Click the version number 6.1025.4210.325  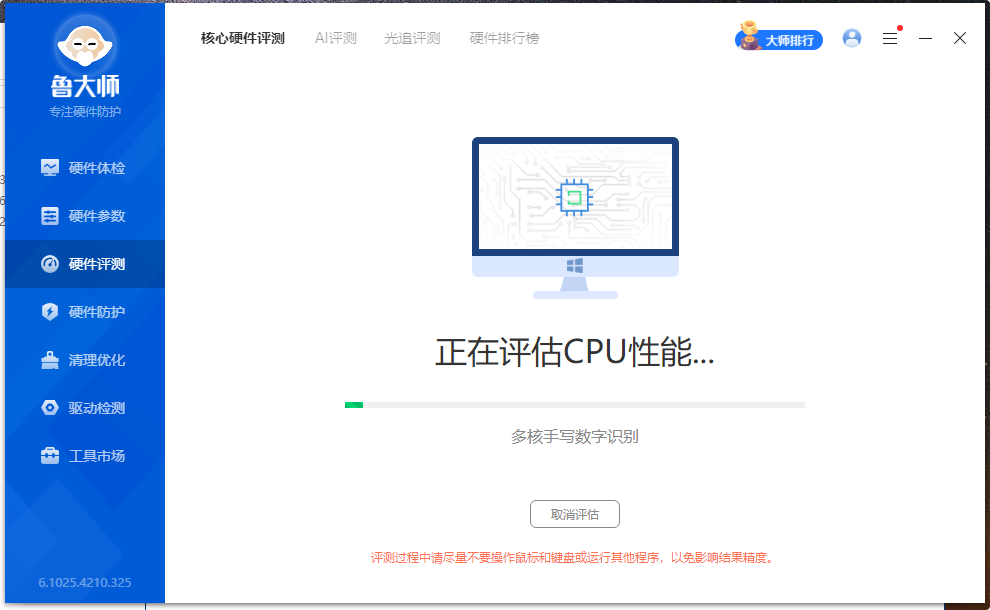[85, 582]
